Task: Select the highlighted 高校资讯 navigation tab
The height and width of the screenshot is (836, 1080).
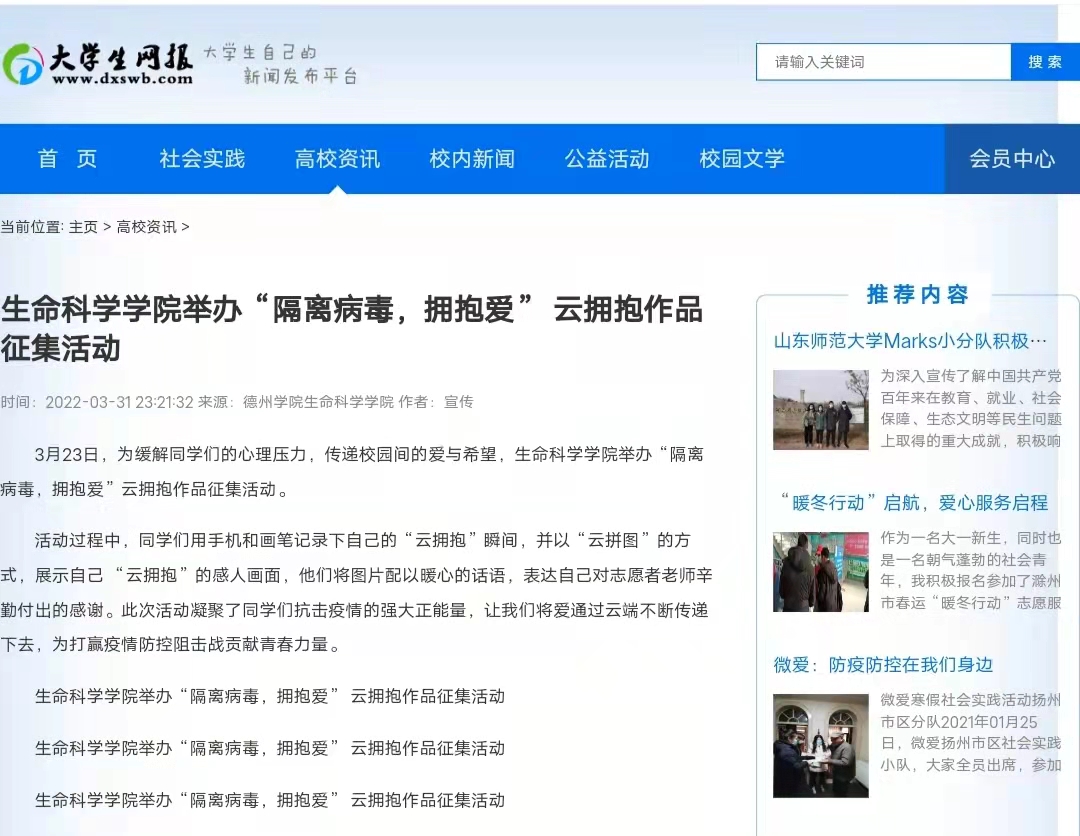Action: coord(336,159)
